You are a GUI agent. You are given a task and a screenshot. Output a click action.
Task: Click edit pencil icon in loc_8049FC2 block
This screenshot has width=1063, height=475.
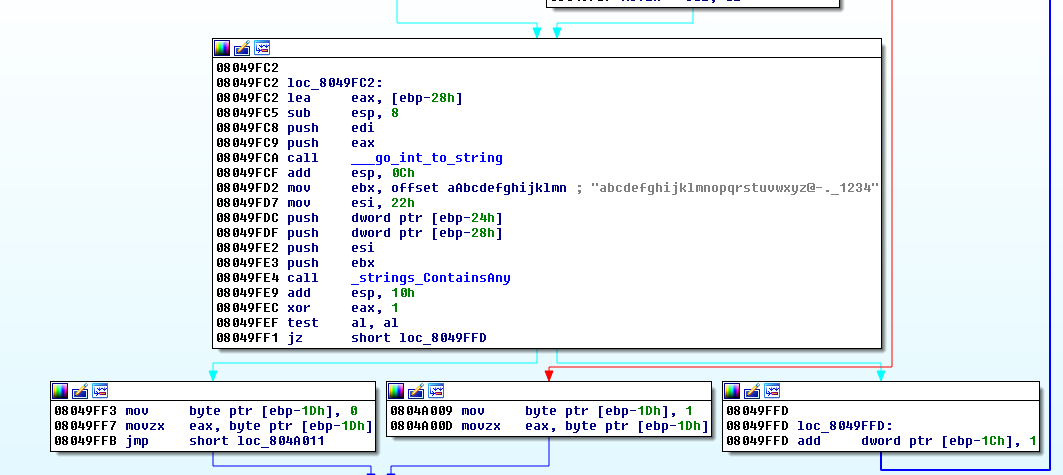pos(242,48)
